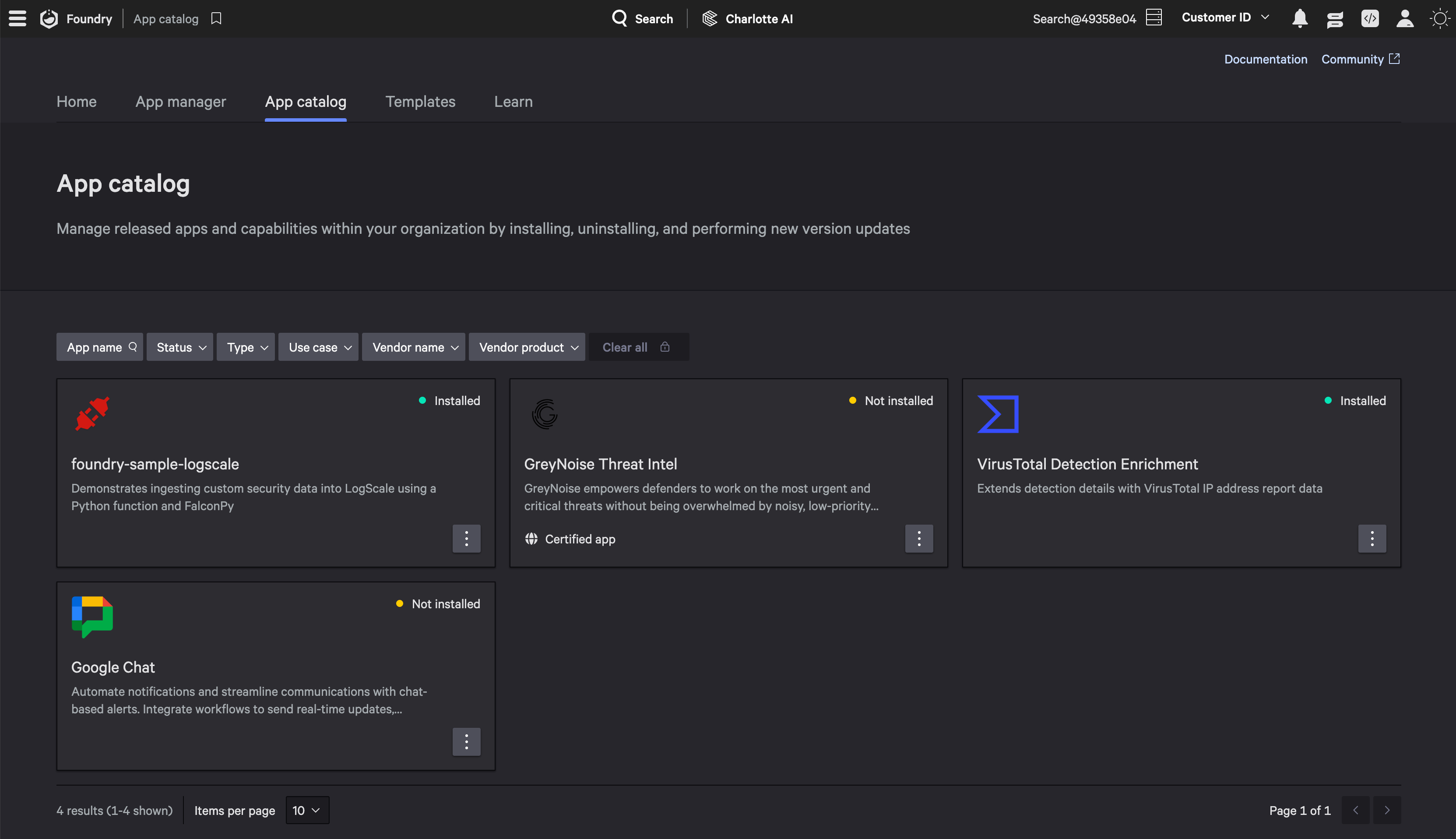The height and width of the screenshot is (839, 1456).
Task: Open the notifications bell
Action: click(x=1299, y=18)
